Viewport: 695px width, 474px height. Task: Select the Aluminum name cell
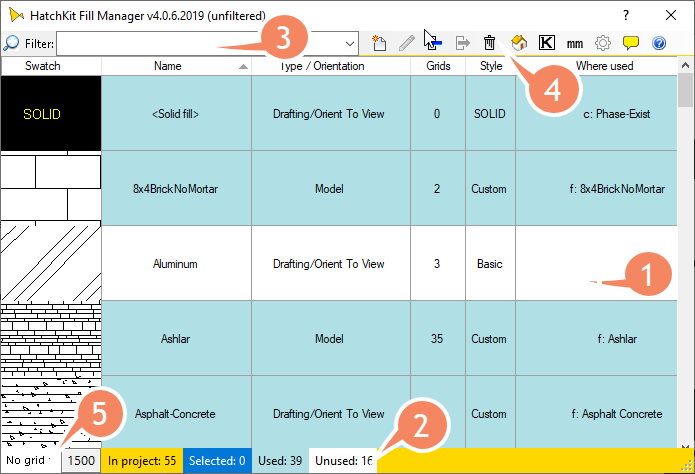pos(176,263)
